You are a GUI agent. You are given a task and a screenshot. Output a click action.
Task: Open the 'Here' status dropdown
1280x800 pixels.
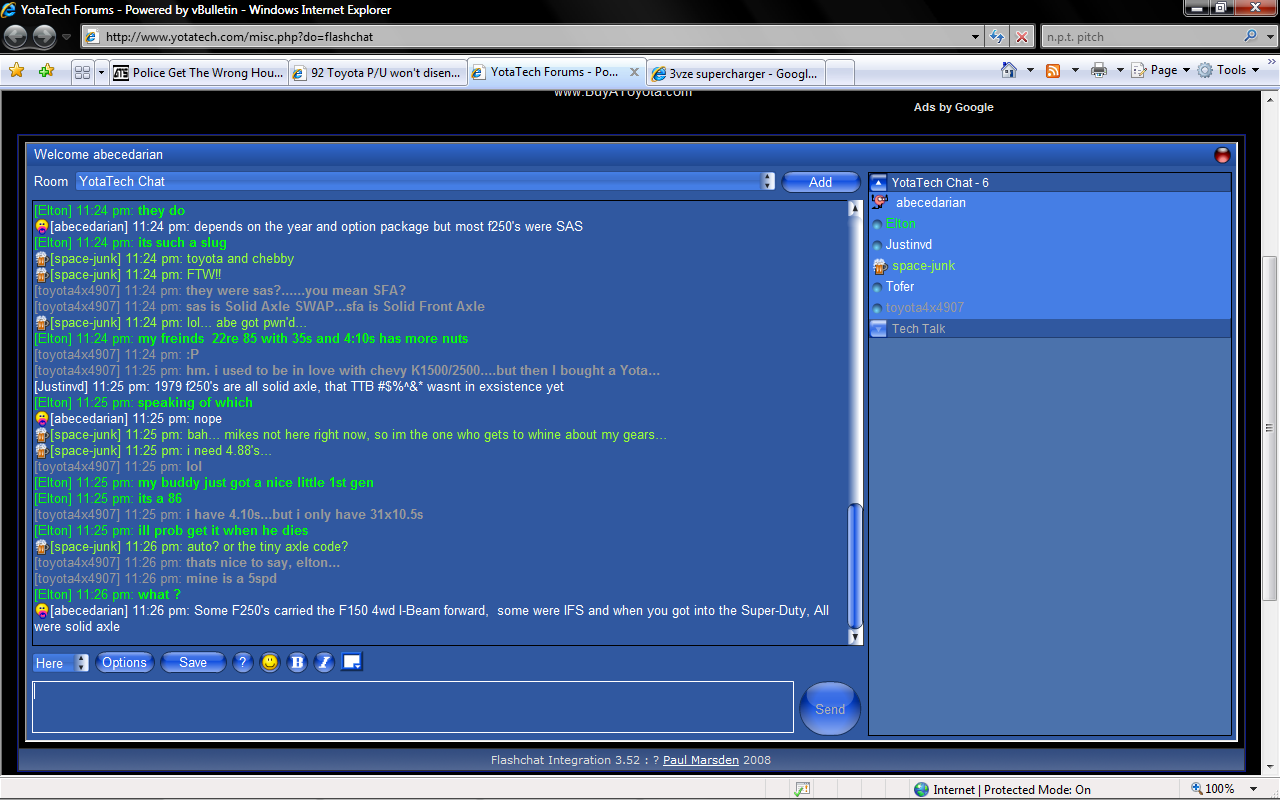click(61, 663)
